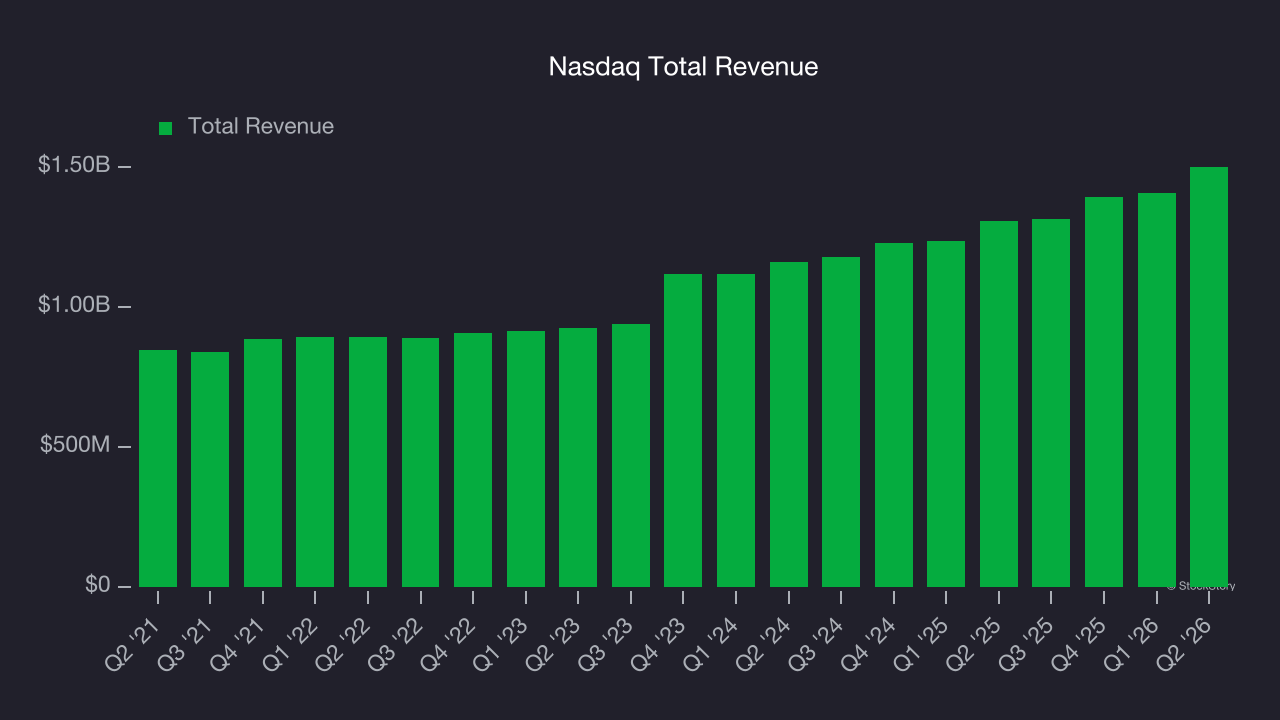Click the Nasdaq Total Revenue chart title
The height and width of the screenshot is (720, 1280).
[x=683, y=67]
